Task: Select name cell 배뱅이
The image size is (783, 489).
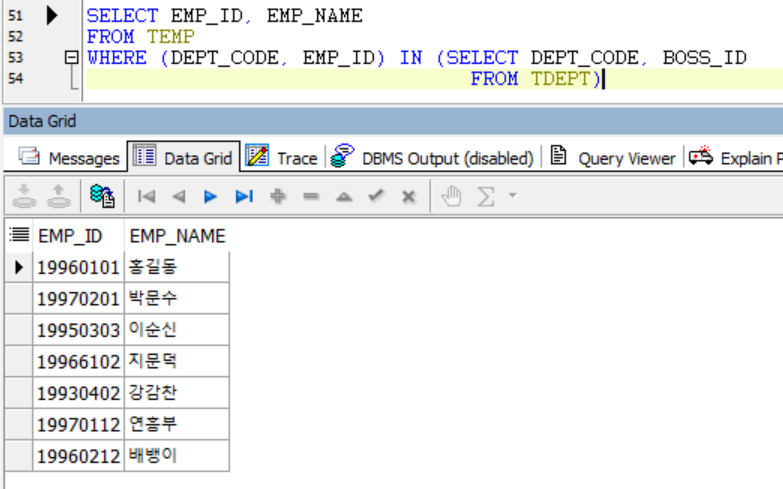Action: 177,456
